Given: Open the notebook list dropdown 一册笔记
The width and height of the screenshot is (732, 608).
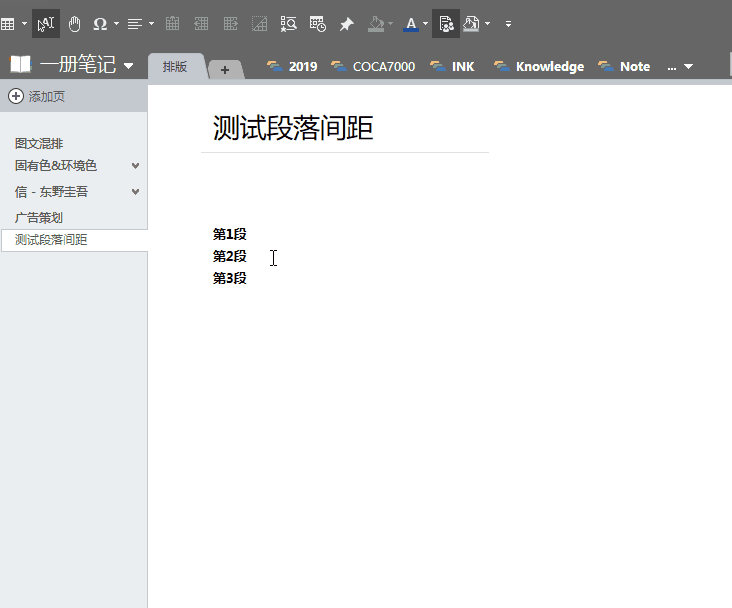Looking at the screenshot, I should coord(128,67).
